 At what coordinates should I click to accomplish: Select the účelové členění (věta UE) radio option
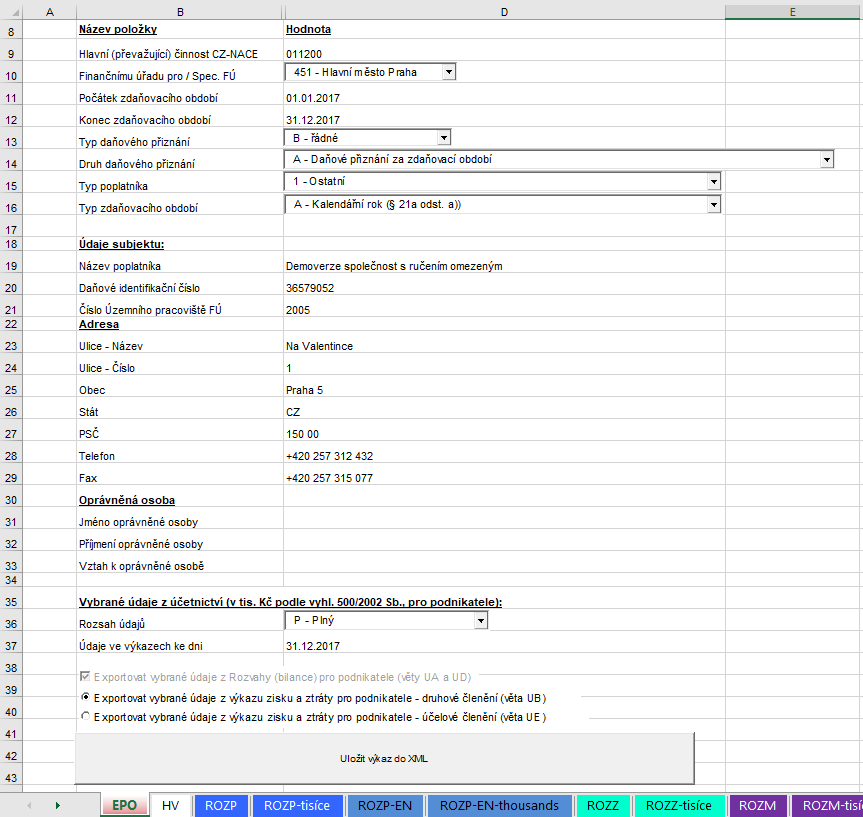[x=85, y=717]
